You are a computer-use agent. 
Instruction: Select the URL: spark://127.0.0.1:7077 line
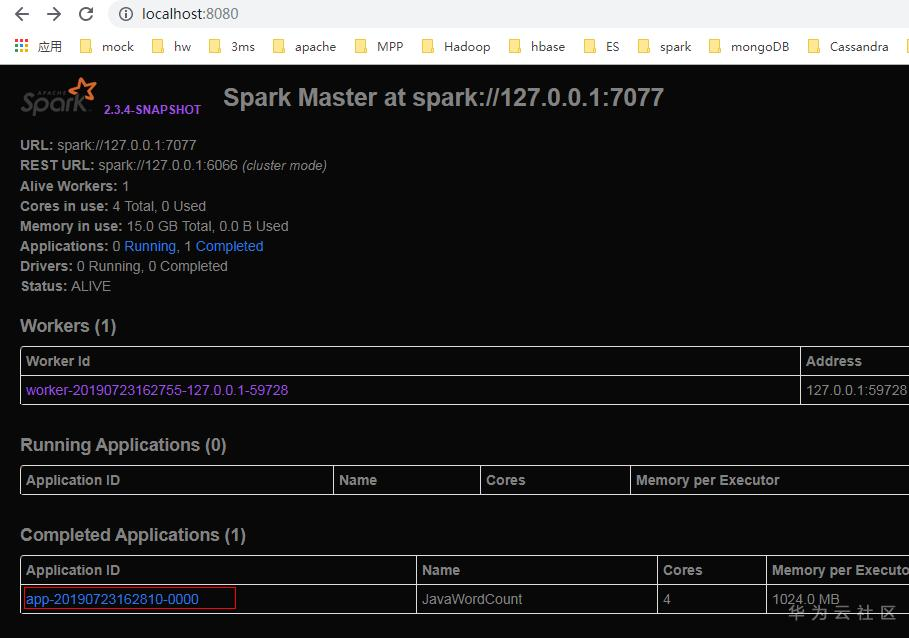click(x=108, y=145)
